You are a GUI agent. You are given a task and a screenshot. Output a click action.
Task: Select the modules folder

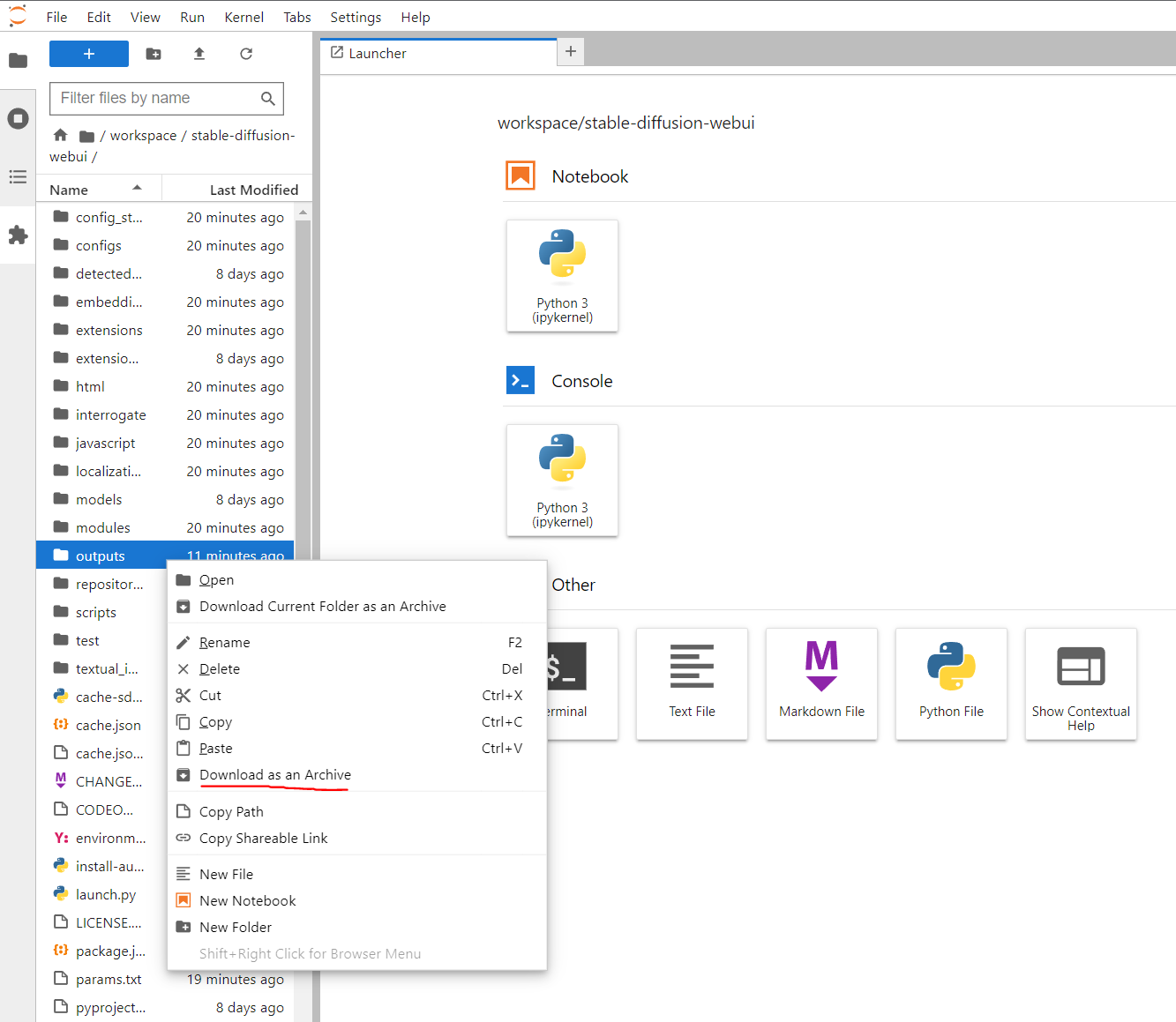165,528
